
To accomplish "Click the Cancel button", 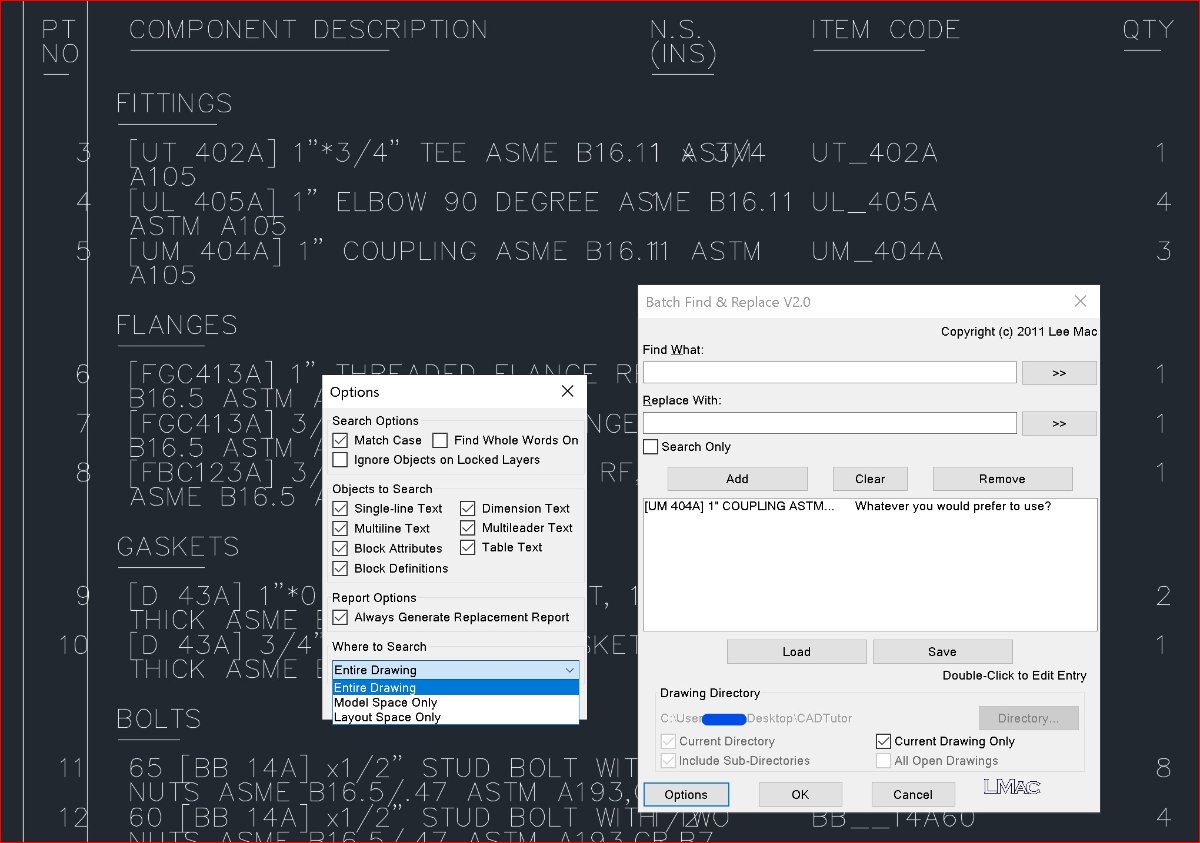I will [913, 795].
